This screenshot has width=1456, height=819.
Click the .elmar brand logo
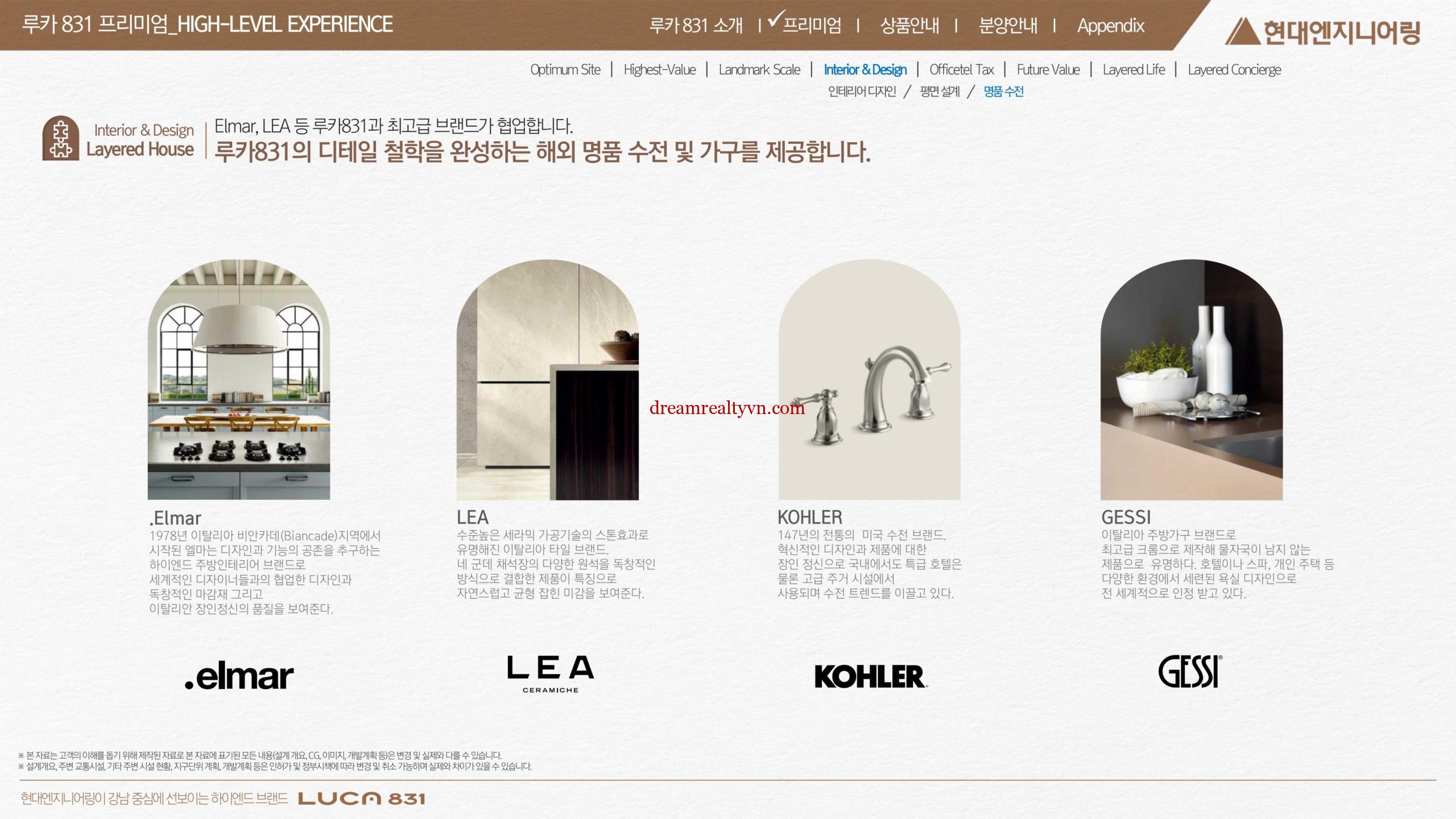[239, 676]
